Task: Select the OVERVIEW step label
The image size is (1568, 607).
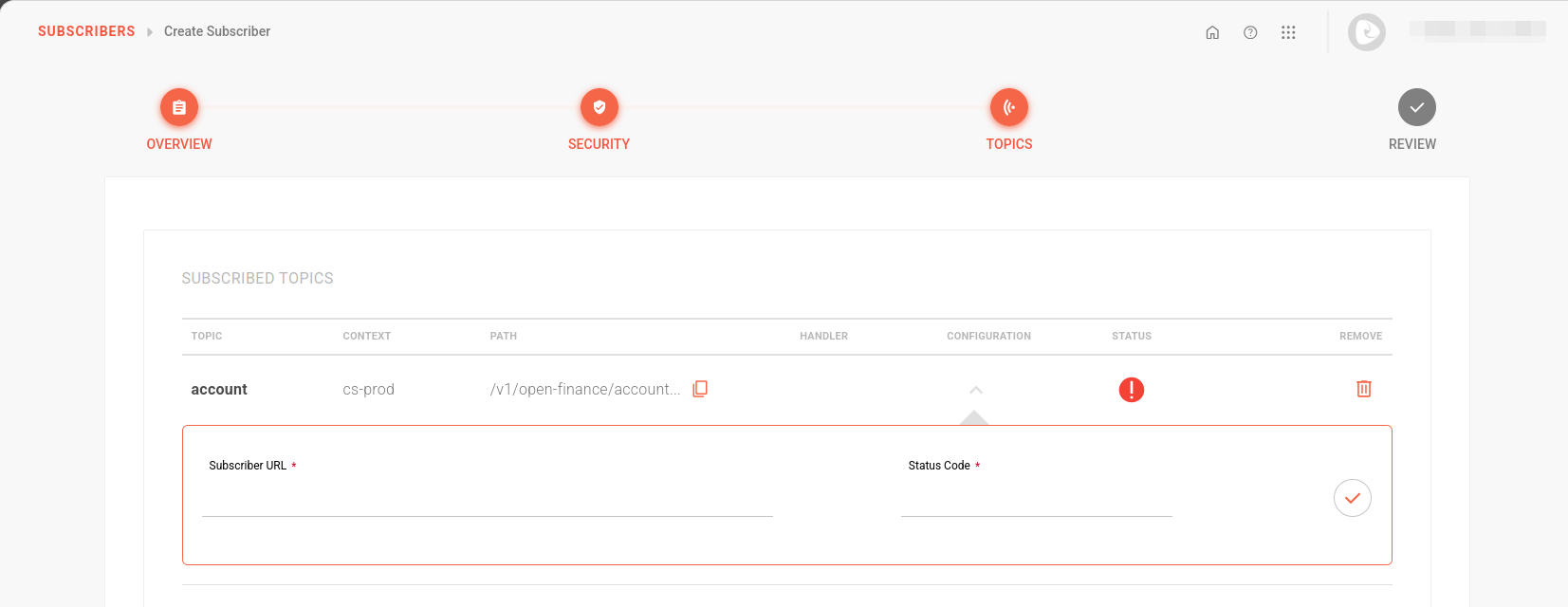Action: 179,144
